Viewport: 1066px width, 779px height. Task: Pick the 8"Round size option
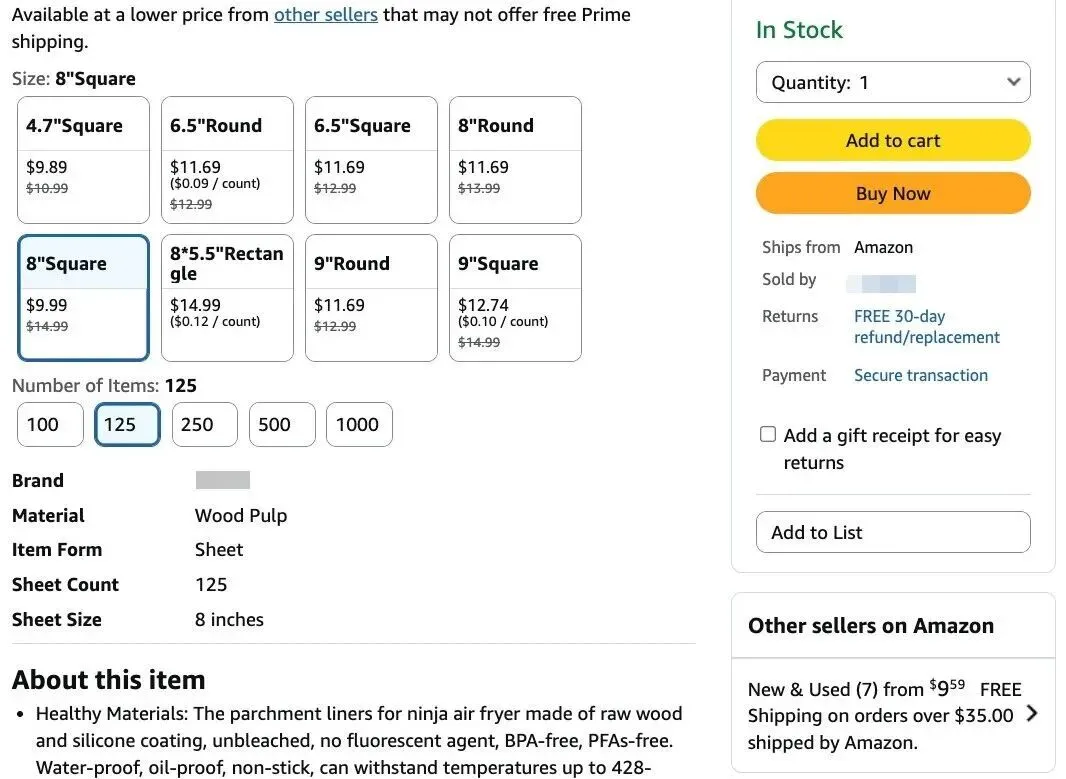tap(515, 160)
